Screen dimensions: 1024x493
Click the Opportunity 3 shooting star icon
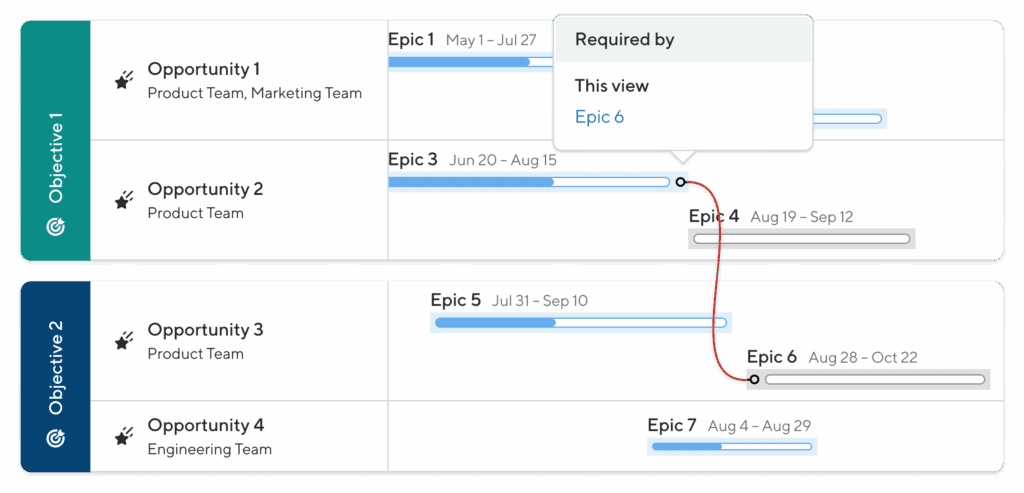123,342
